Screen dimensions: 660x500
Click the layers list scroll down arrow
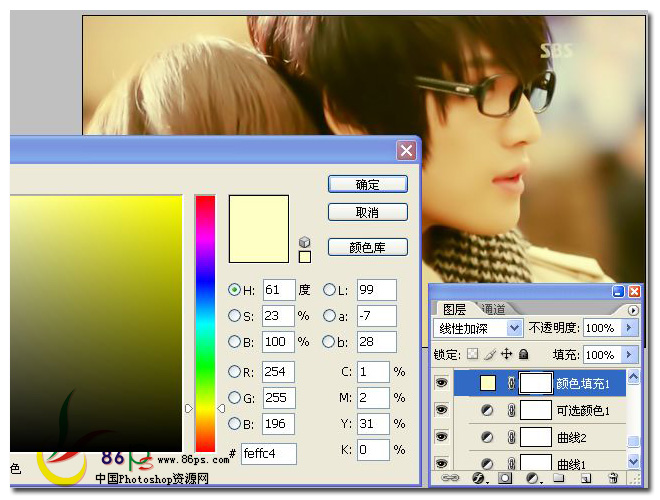click(633, 461)
